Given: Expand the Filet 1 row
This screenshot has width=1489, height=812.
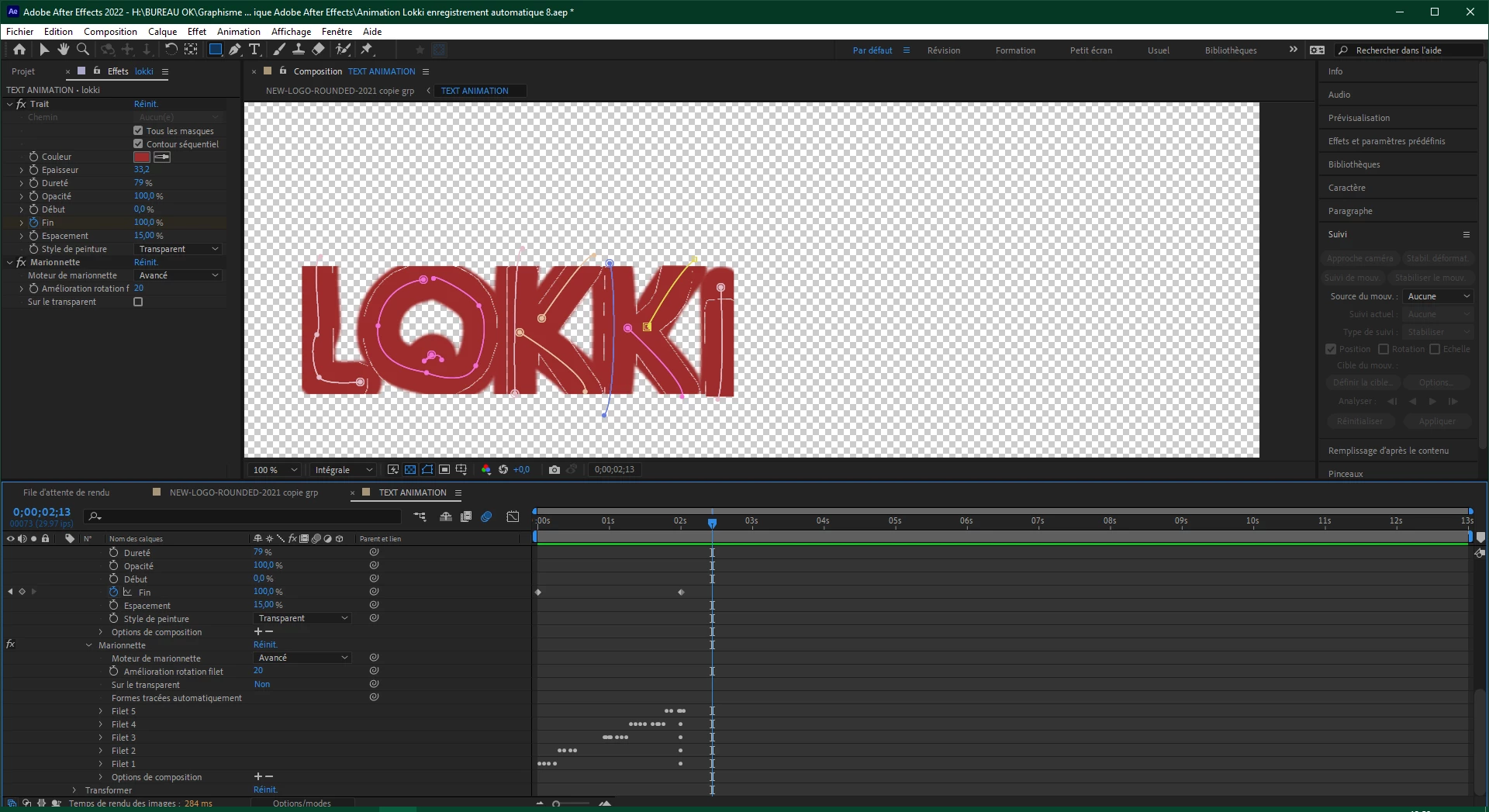Looking at the screenshot, I should tap(101, 764).
